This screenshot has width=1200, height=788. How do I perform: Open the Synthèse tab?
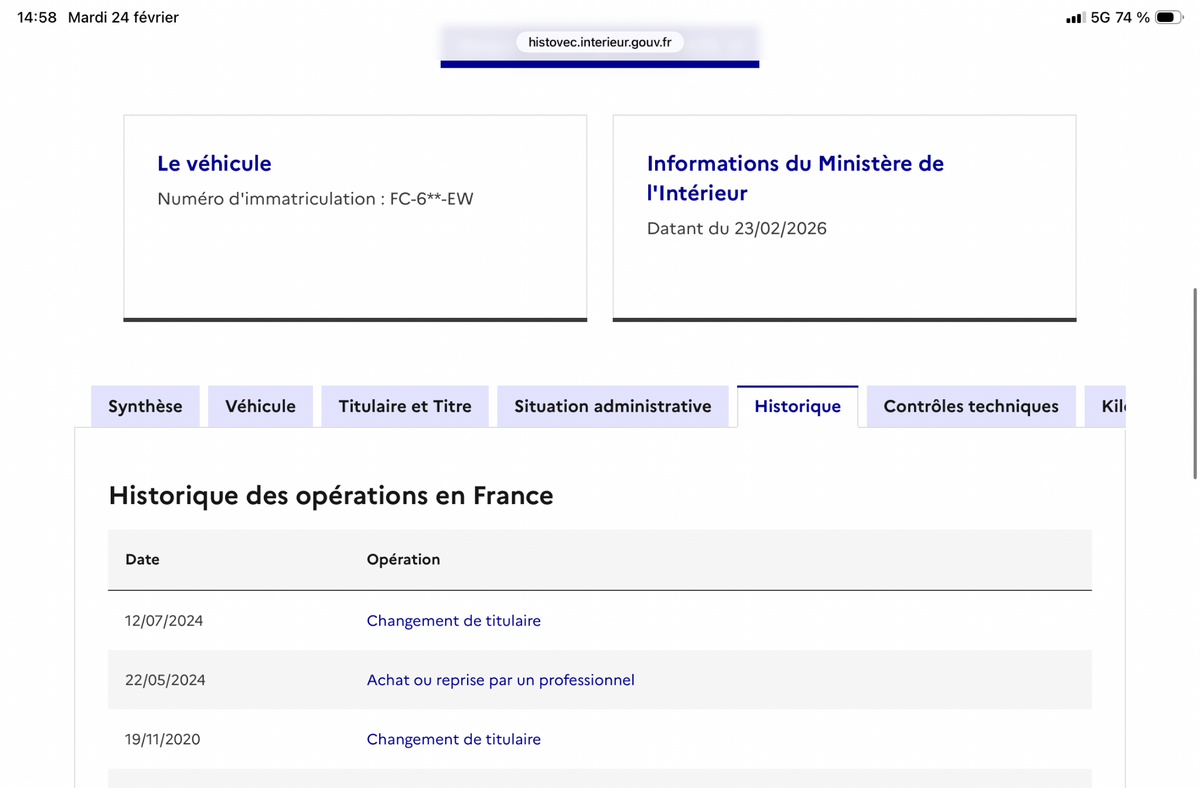[145, 406]
